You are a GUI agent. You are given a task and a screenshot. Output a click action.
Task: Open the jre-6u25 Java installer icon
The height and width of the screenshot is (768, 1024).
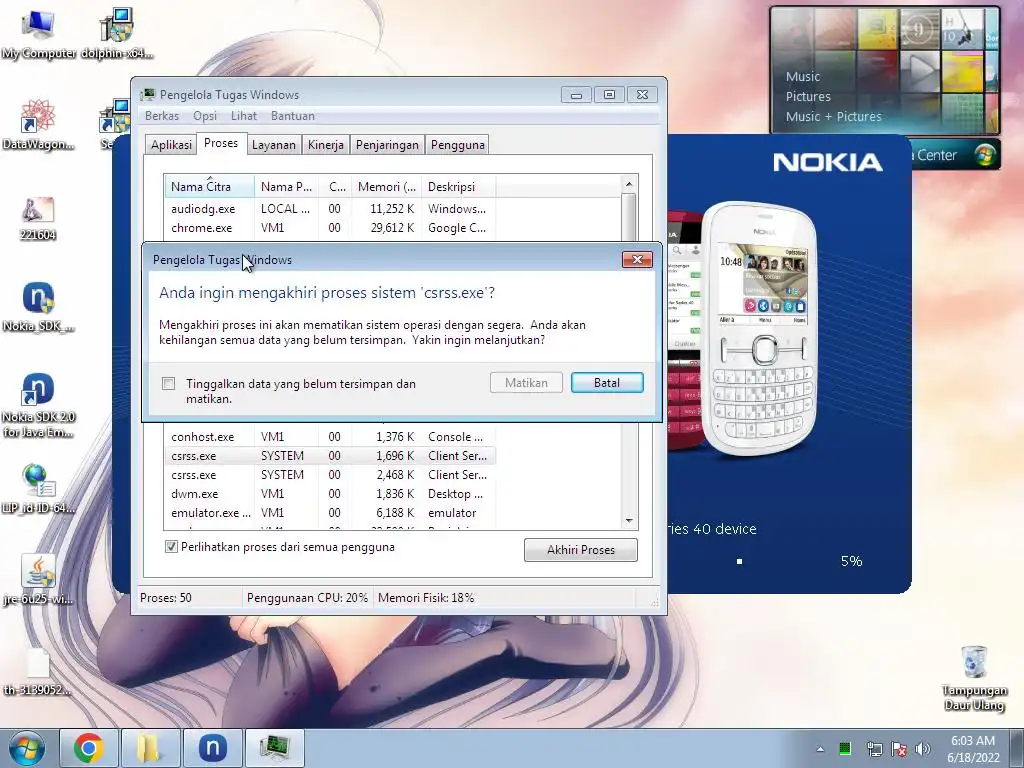pyautogui.click(x=38, y=580)
